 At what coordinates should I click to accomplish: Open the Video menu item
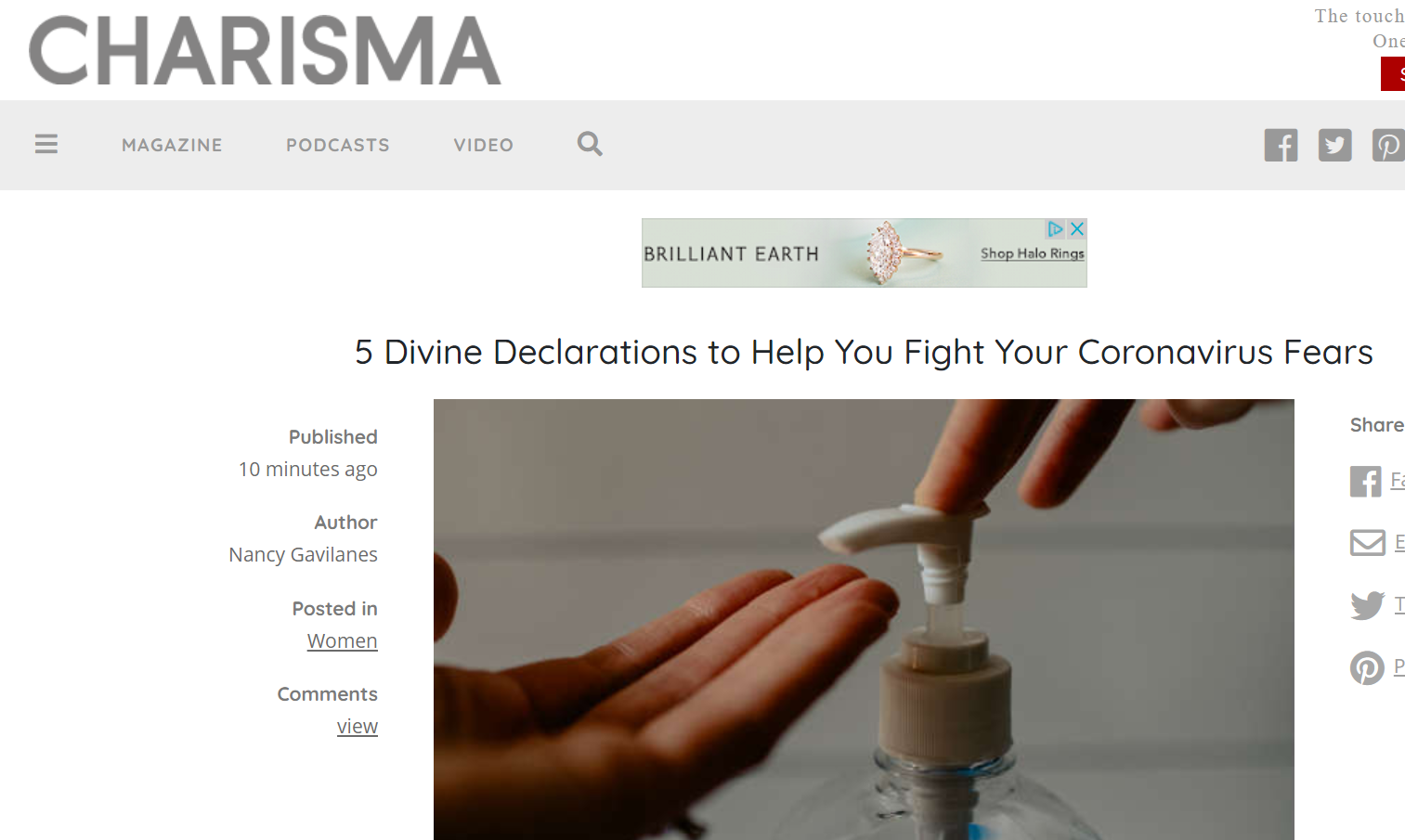click(484, 145)
